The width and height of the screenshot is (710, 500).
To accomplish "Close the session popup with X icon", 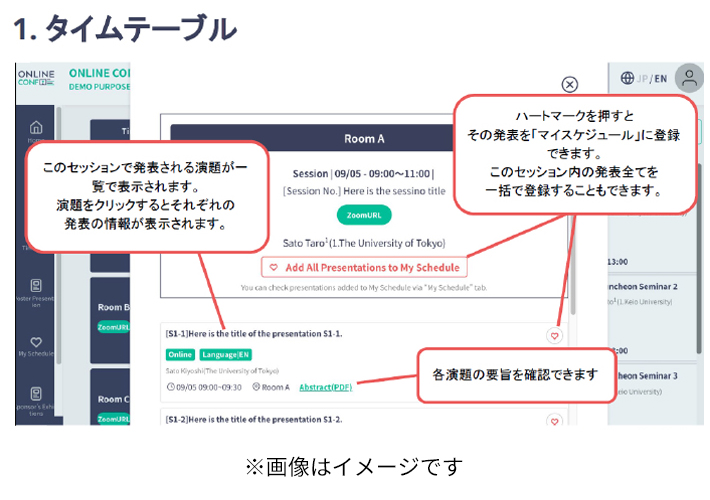I will tap(570, 84).
